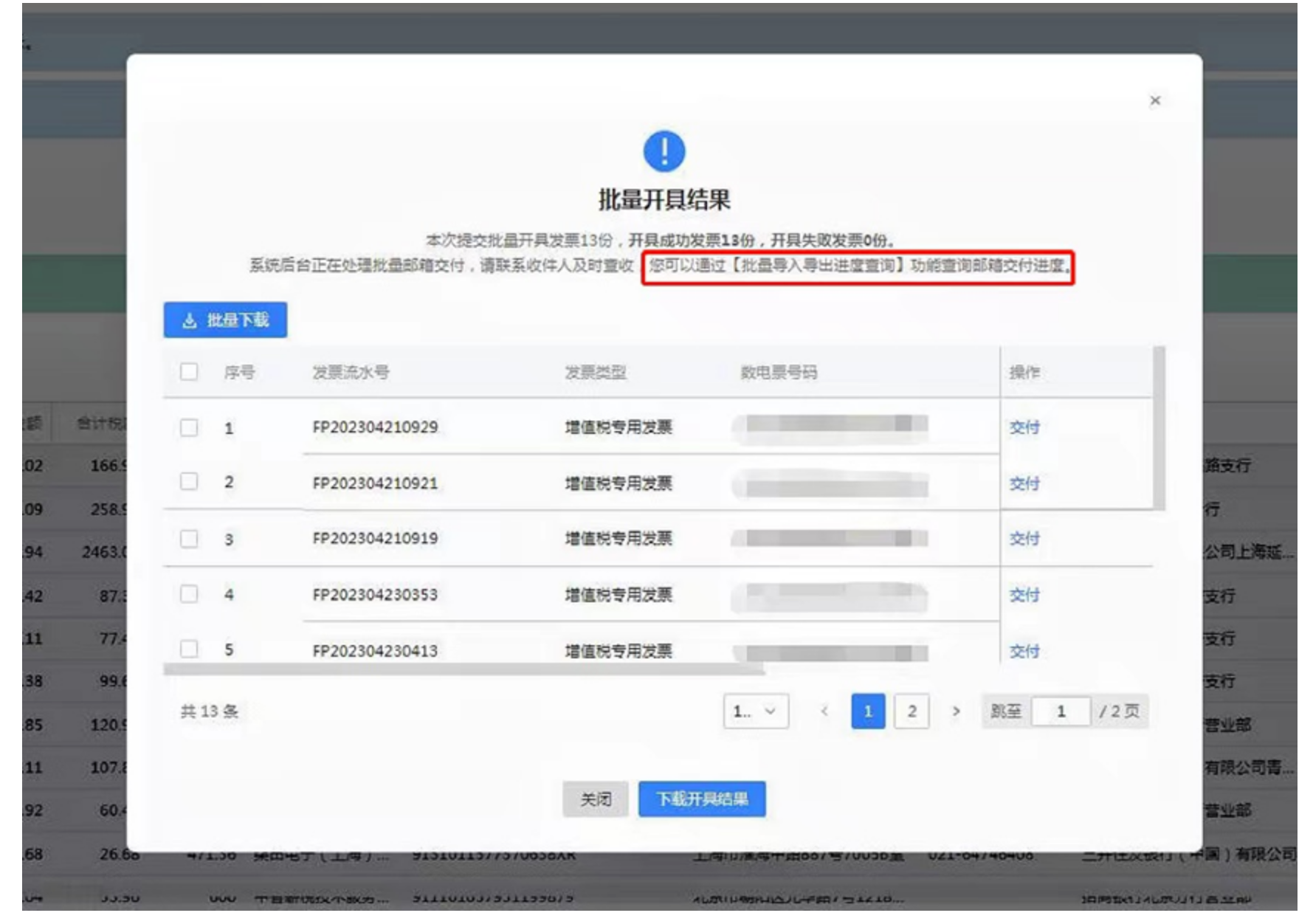
Task: Click 增值税专用发票 type in row 1
Action: click(x=618, y=427)
